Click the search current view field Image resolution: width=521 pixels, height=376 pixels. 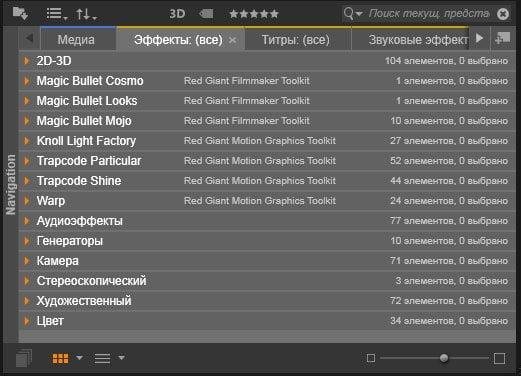pos(429,14)
